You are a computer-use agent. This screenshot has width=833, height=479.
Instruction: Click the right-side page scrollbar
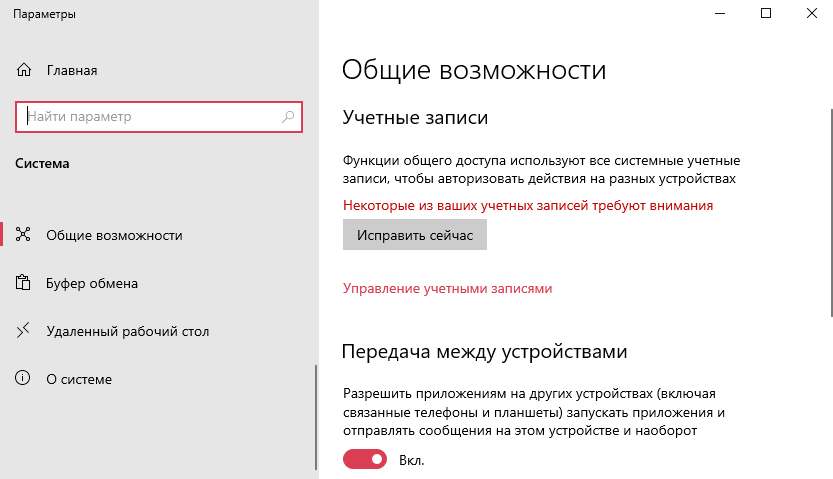pyautogui.click(x=831, y=212)
